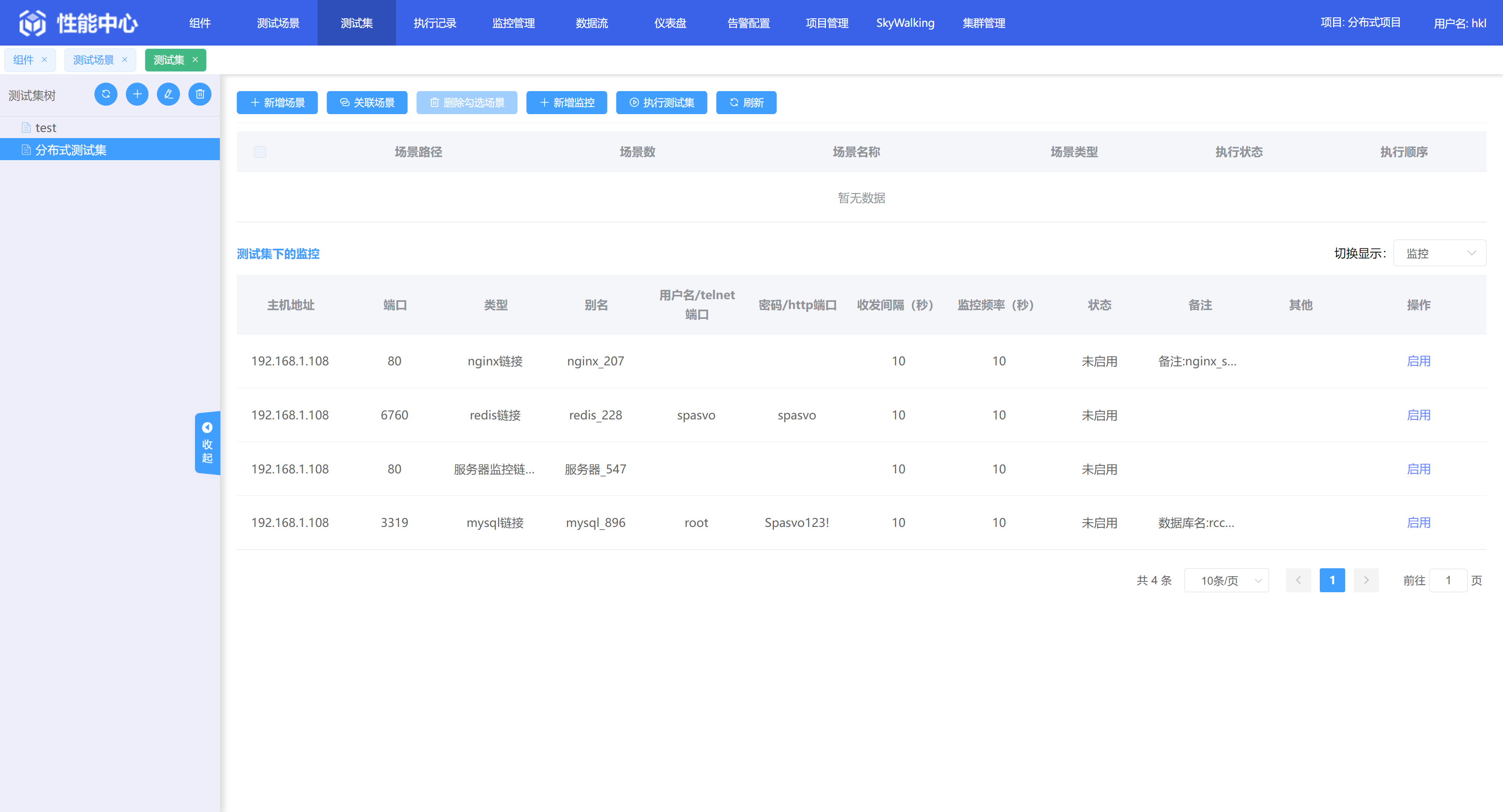Image resolution: width=1503 pixels, height=812 pixels.
Task: Click the edit pencil icon in tree header
Action: coord(168,94)
